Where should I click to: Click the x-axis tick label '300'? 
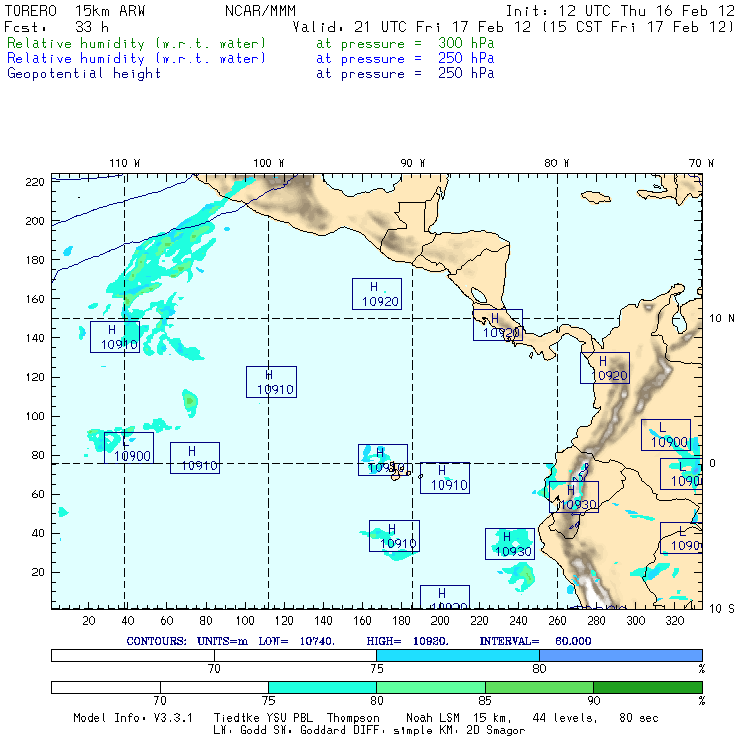[x=635, y=621]
